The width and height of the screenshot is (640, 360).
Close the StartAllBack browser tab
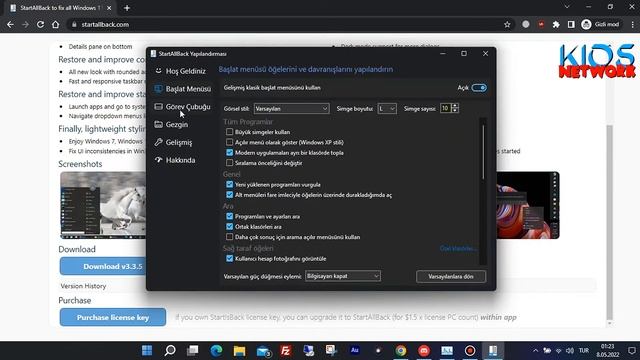(109, 8)
